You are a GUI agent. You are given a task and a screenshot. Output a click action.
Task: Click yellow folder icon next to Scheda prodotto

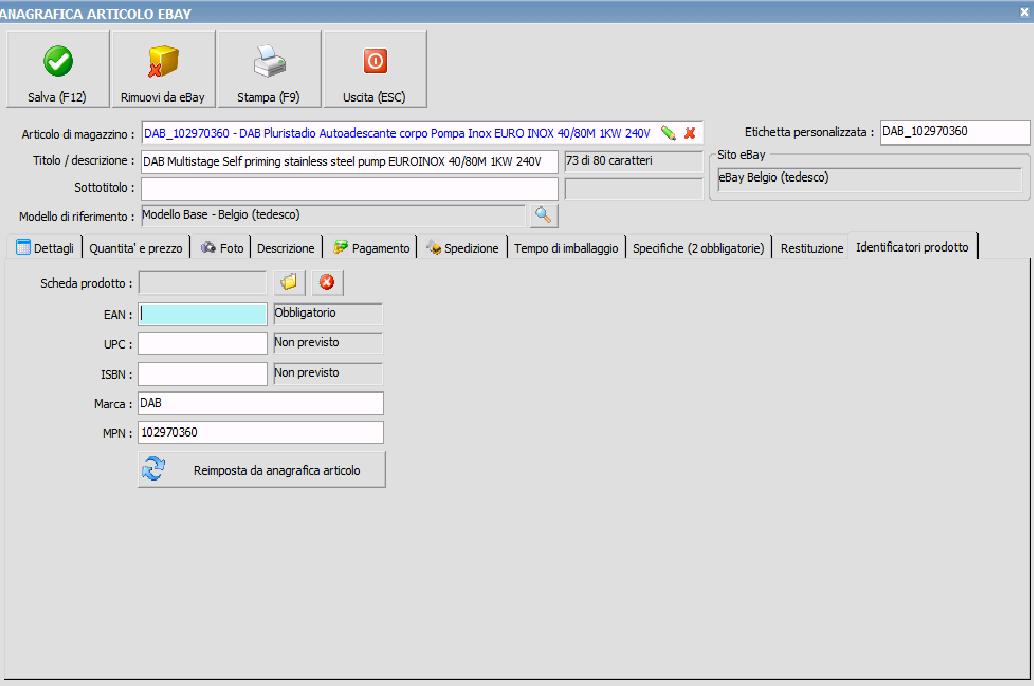289,282
